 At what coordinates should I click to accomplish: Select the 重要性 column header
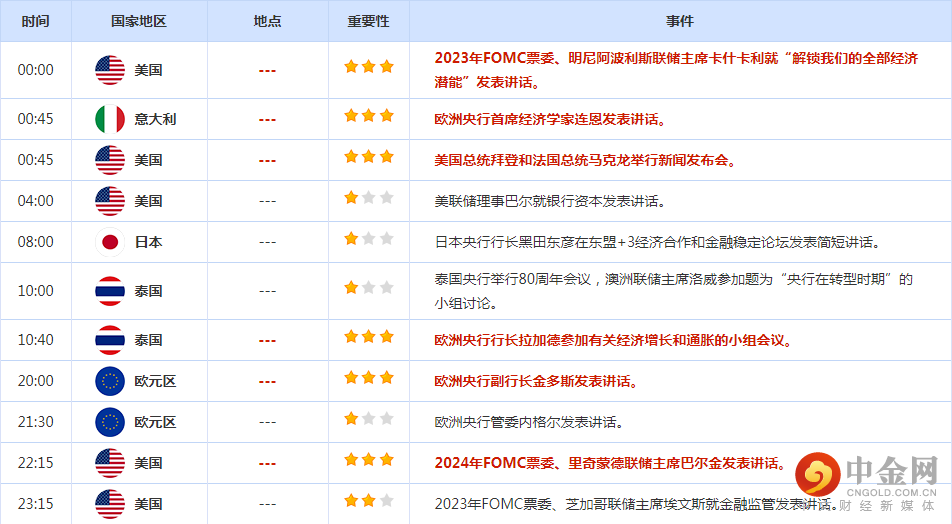point(368,21)
